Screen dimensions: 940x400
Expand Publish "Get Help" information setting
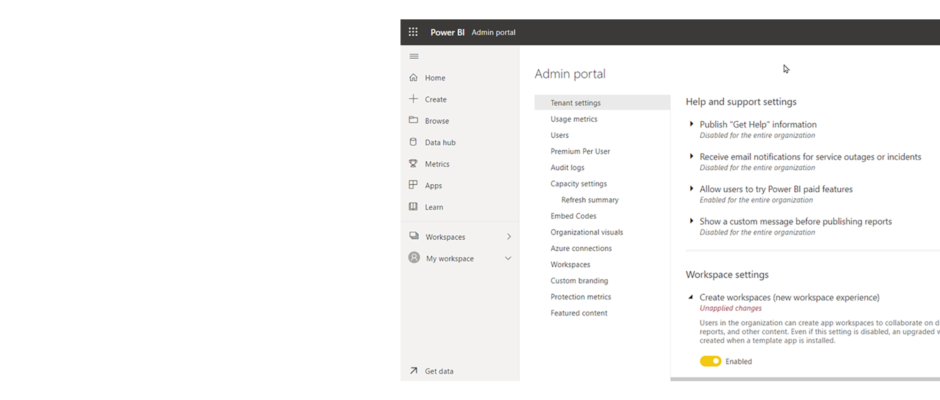(x=692, y=124)
